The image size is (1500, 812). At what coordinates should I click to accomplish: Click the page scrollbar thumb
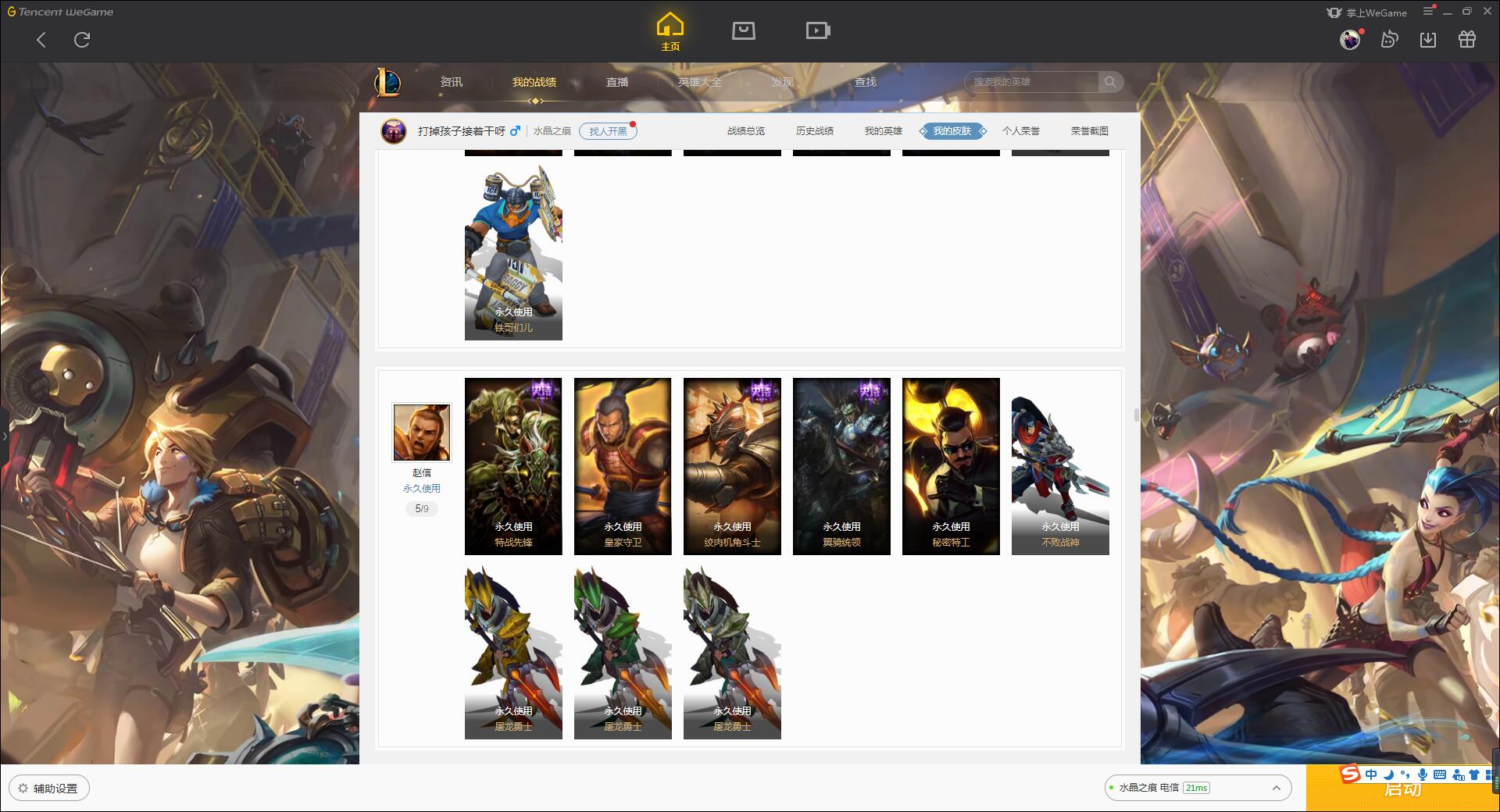tap(1137, 415)
